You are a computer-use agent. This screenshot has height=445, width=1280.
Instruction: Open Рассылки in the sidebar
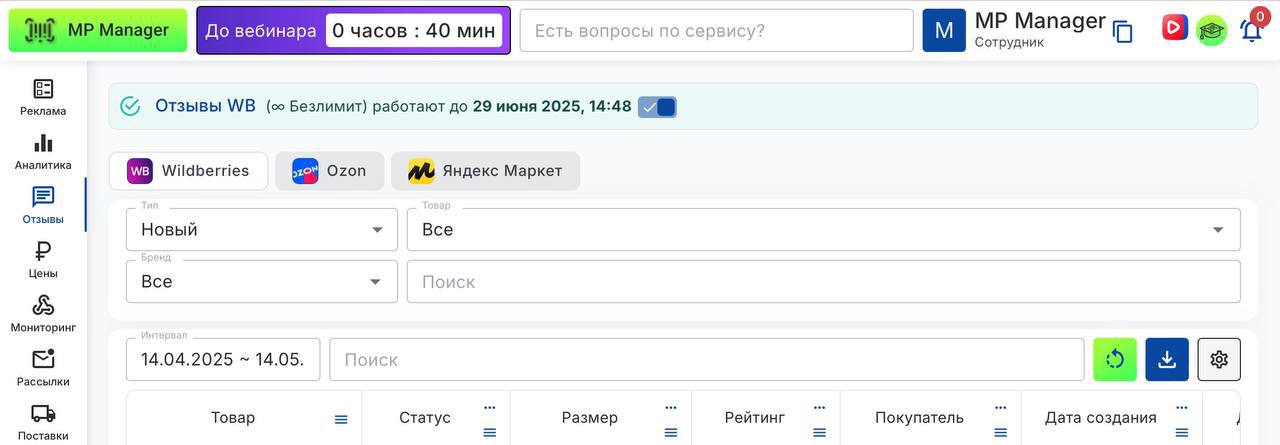[x=43, y=368]
